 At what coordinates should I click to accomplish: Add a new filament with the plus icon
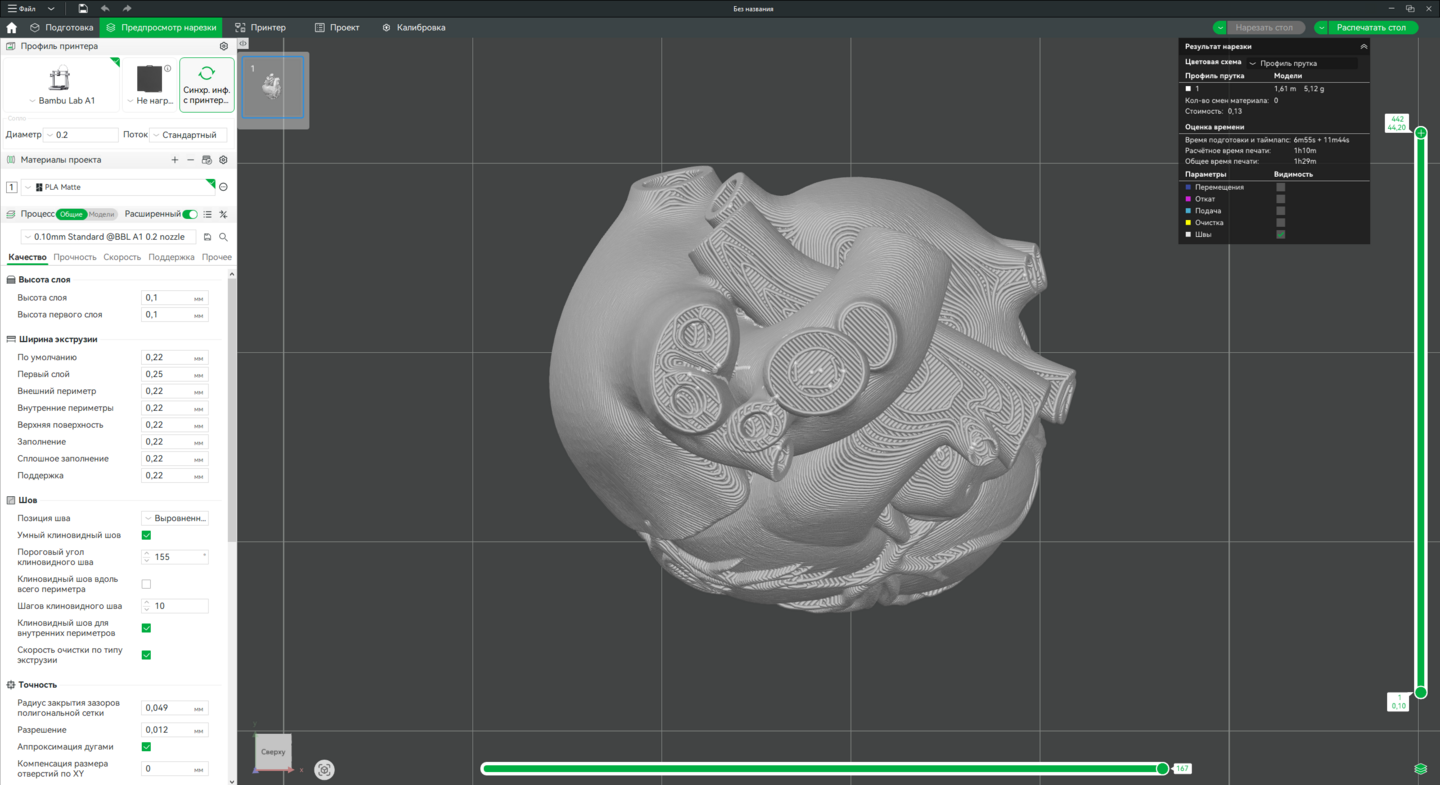point(175,160)
